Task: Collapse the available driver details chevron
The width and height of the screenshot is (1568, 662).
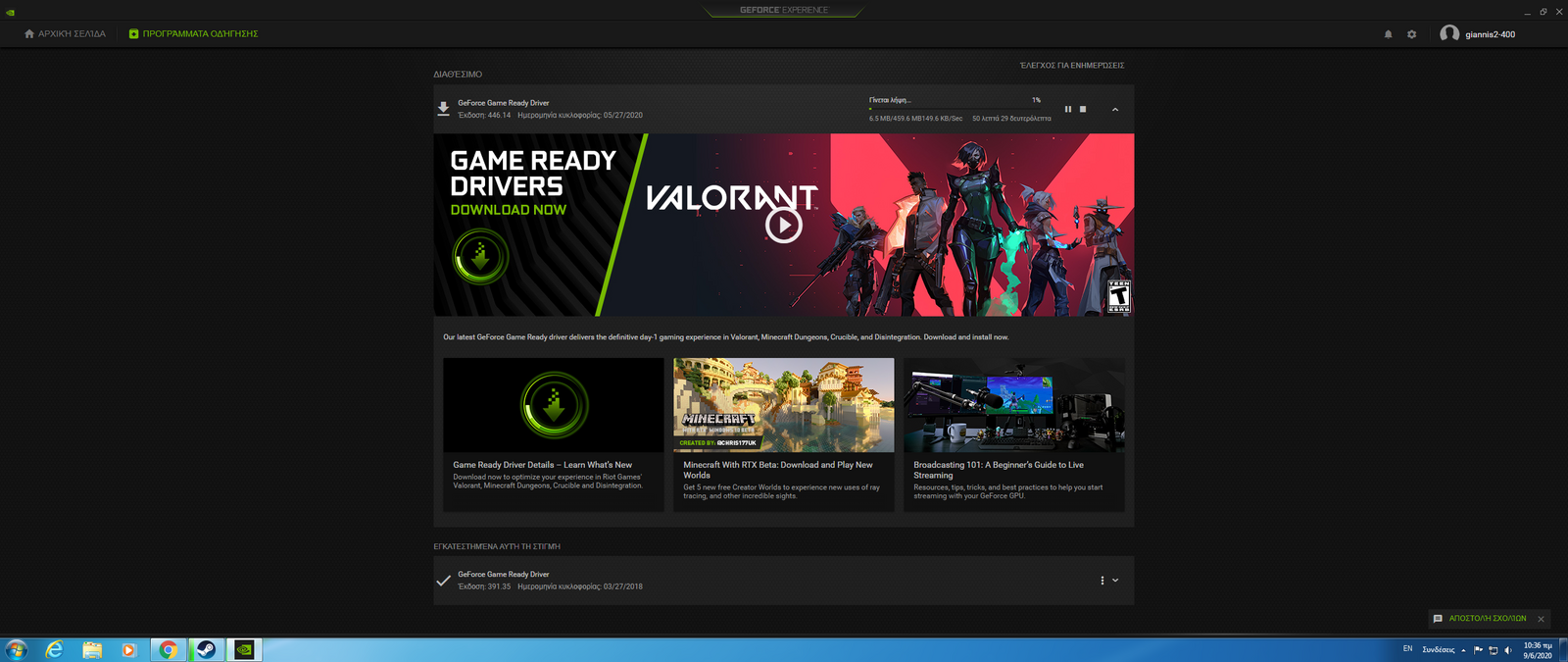Action: [x=1115, y=110]
